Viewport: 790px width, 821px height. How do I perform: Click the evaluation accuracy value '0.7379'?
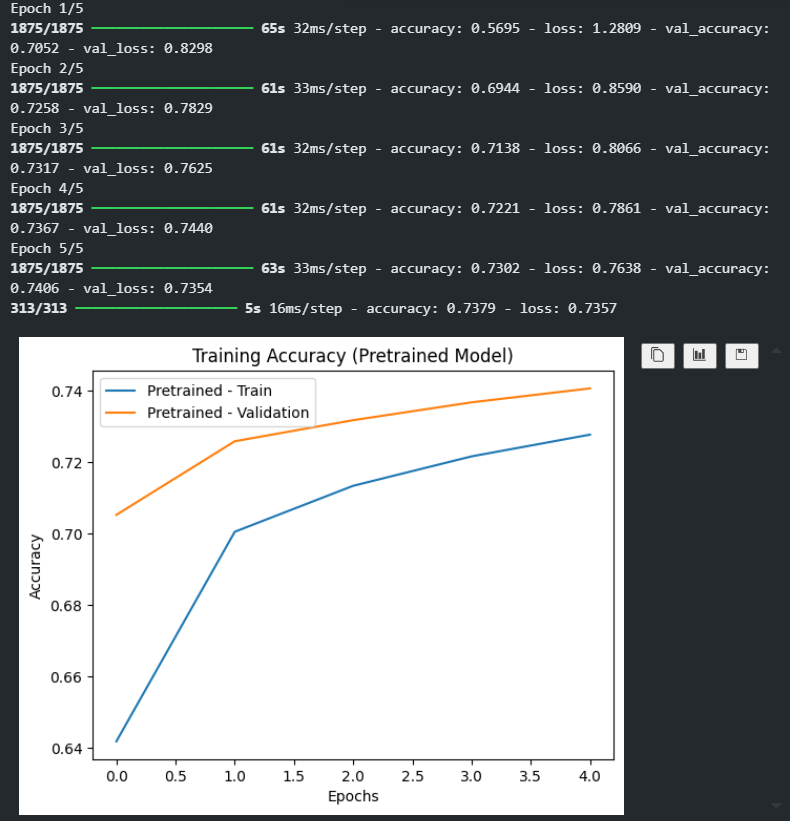click(x=471, y=308)
